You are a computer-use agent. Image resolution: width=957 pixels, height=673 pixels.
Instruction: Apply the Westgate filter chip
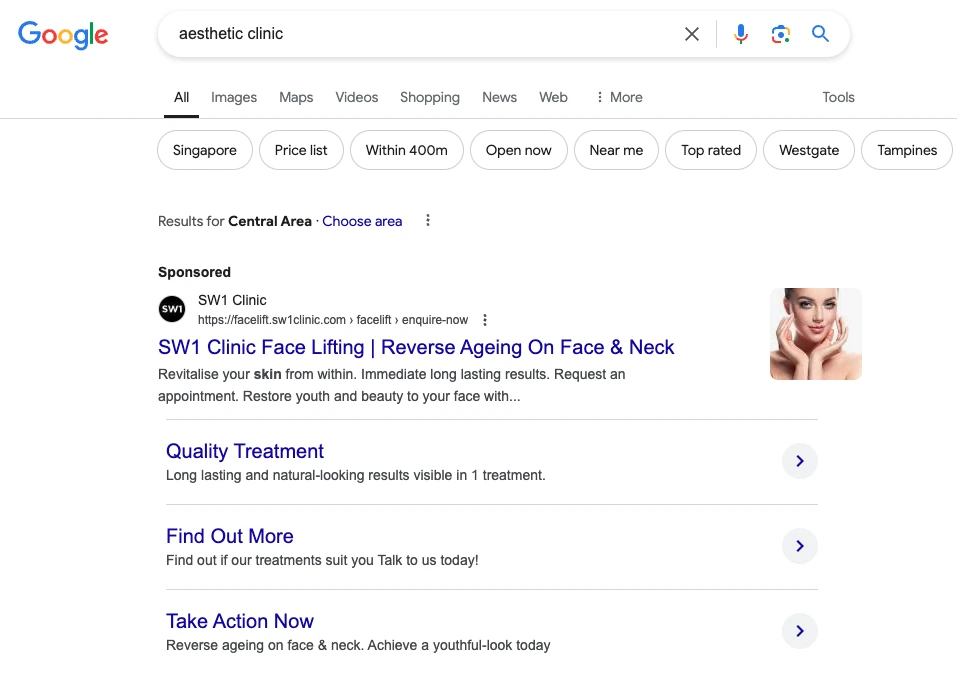coord(809,150)
